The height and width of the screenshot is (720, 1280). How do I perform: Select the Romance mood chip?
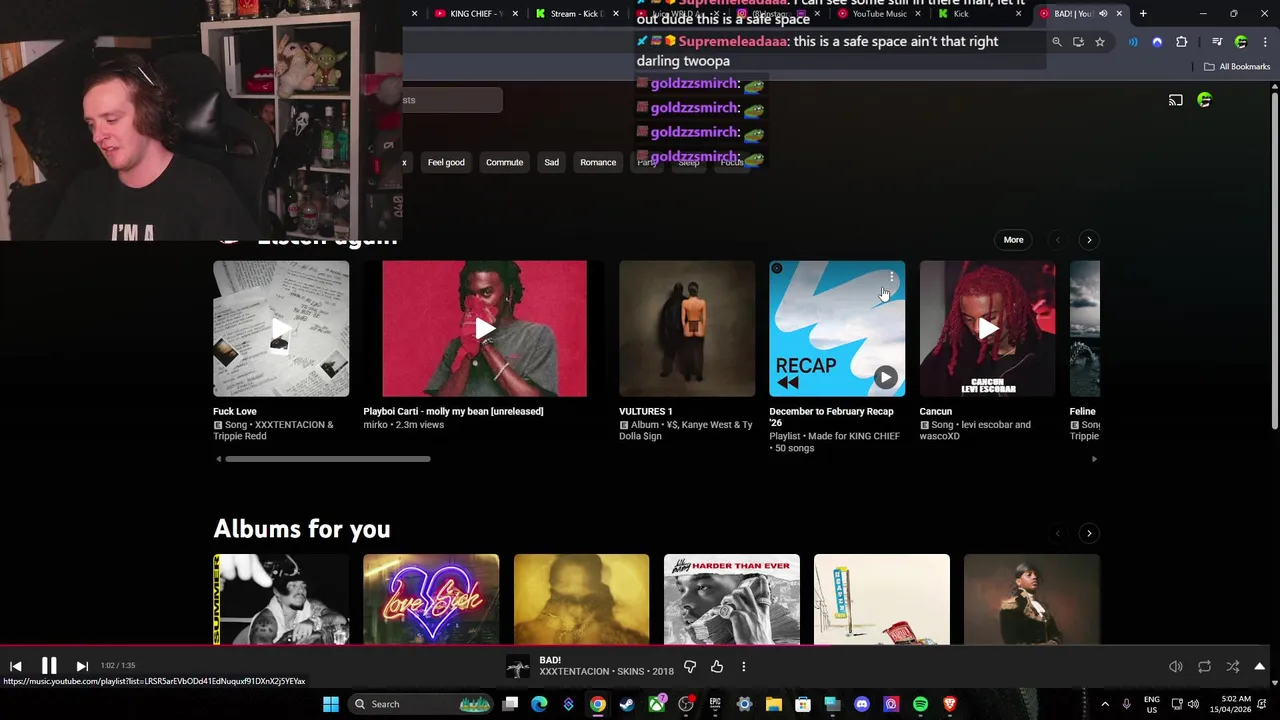(x=598, y=162)
